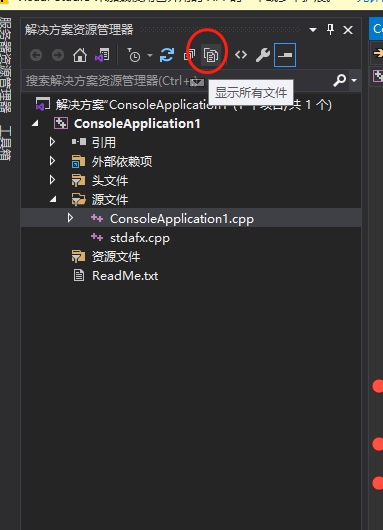
Task: Open the 服务器资源管理器 side tab
Action: pos(6,65)
